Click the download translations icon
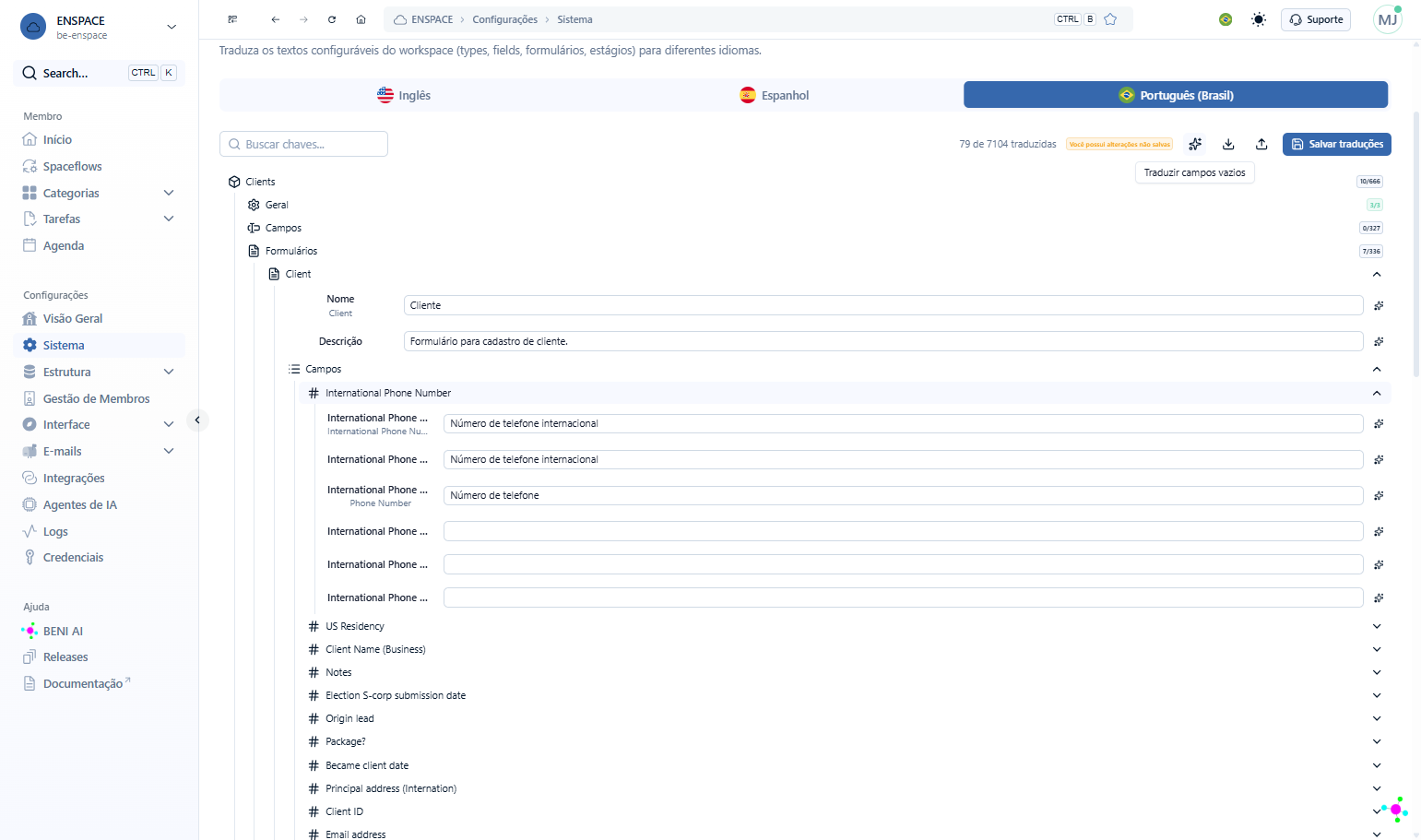 [x=1228, y=144]
